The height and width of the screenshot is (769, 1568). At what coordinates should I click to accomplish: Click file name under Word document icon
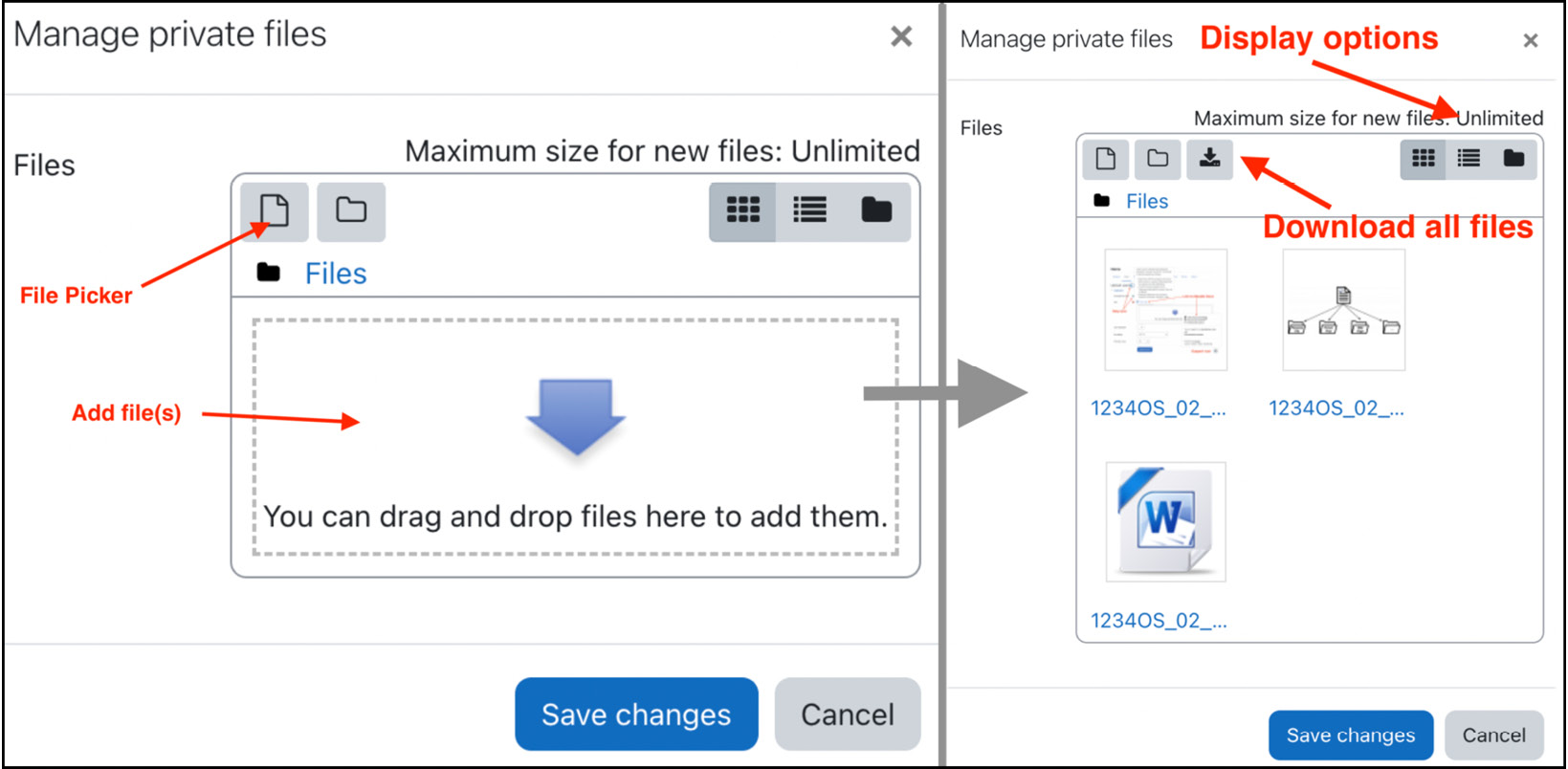[x=1158, y=621]
